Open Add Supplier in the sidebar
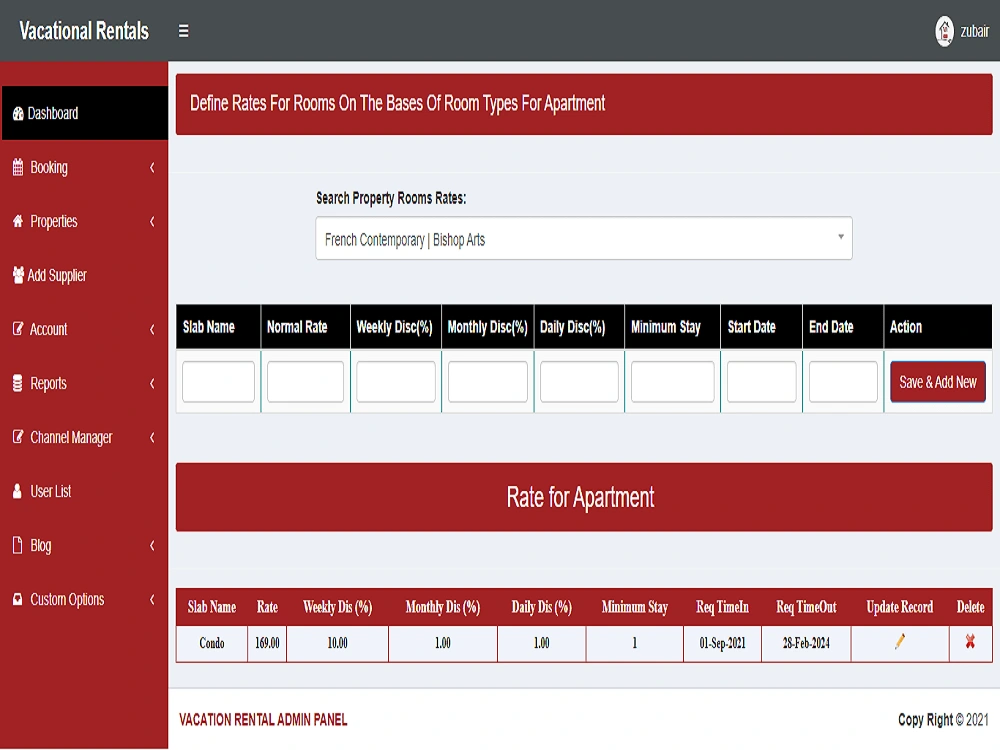The width and height of the screenshot is (1000, 750). (85, 275)
